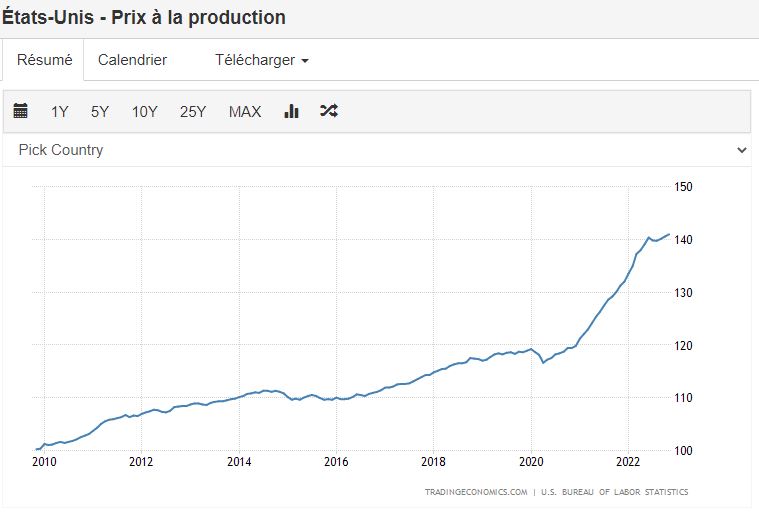Click the bar chart type icon
The height and width of the screenshot is (513, 759).
(x=292, y=111)
